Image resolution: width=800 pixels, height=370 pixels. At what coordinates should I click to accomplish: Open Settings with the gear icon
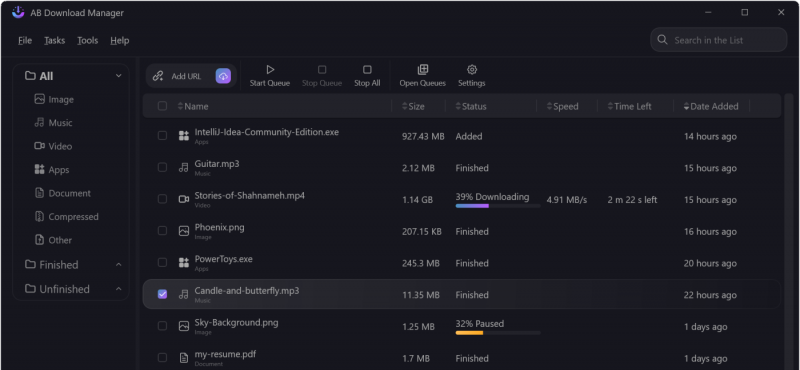click(x=472, y=69)
